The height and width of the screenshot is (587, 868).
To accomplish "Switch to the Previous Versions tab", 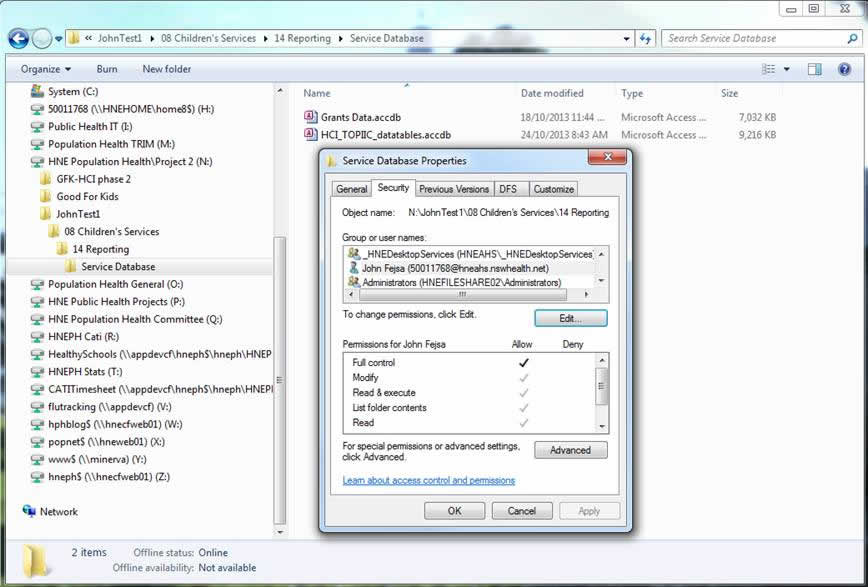I will (x=453, y=189).
